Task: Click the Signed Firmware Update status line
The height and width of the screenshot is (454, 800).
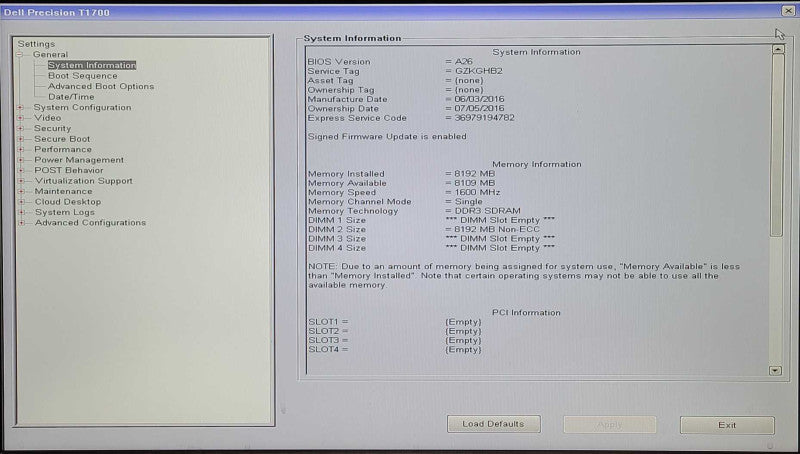Action: (387, 137)
